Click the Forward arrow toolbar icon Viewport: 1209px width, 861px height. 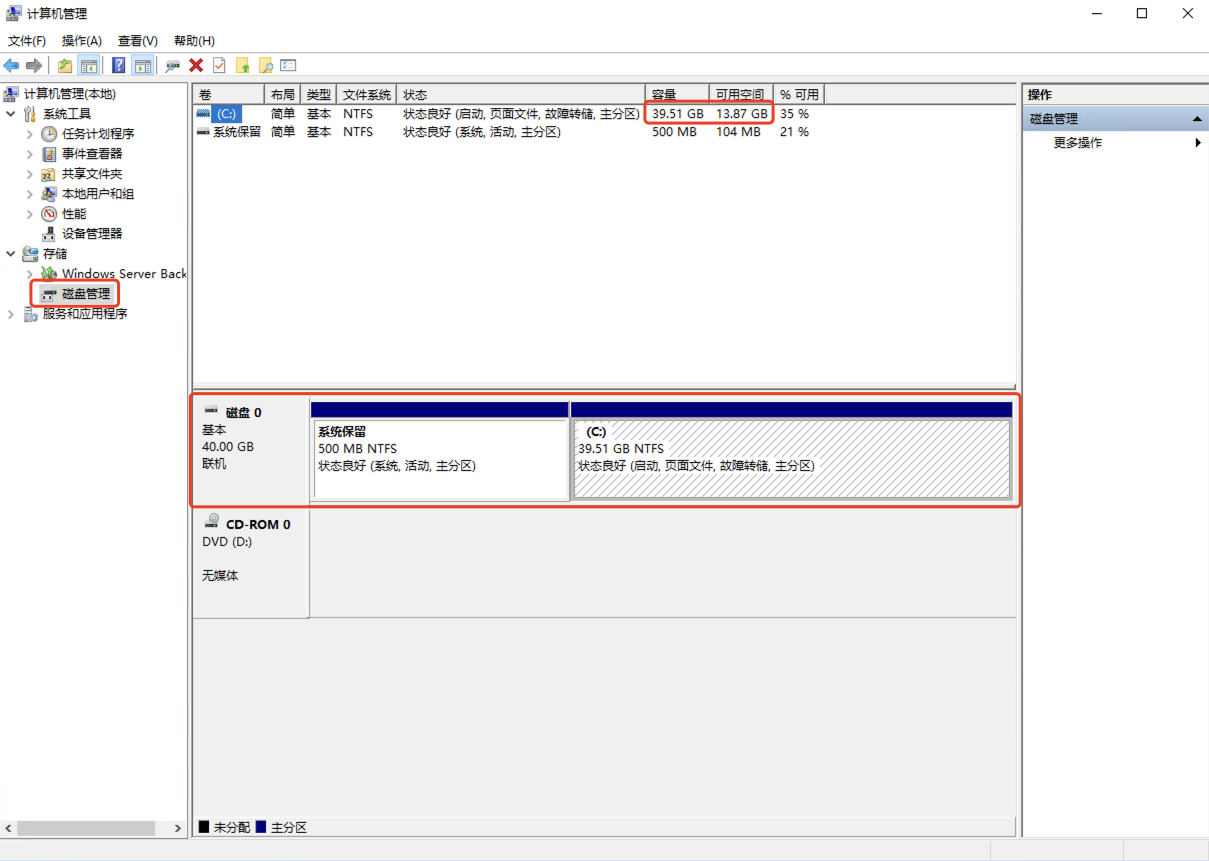(34, 65)
